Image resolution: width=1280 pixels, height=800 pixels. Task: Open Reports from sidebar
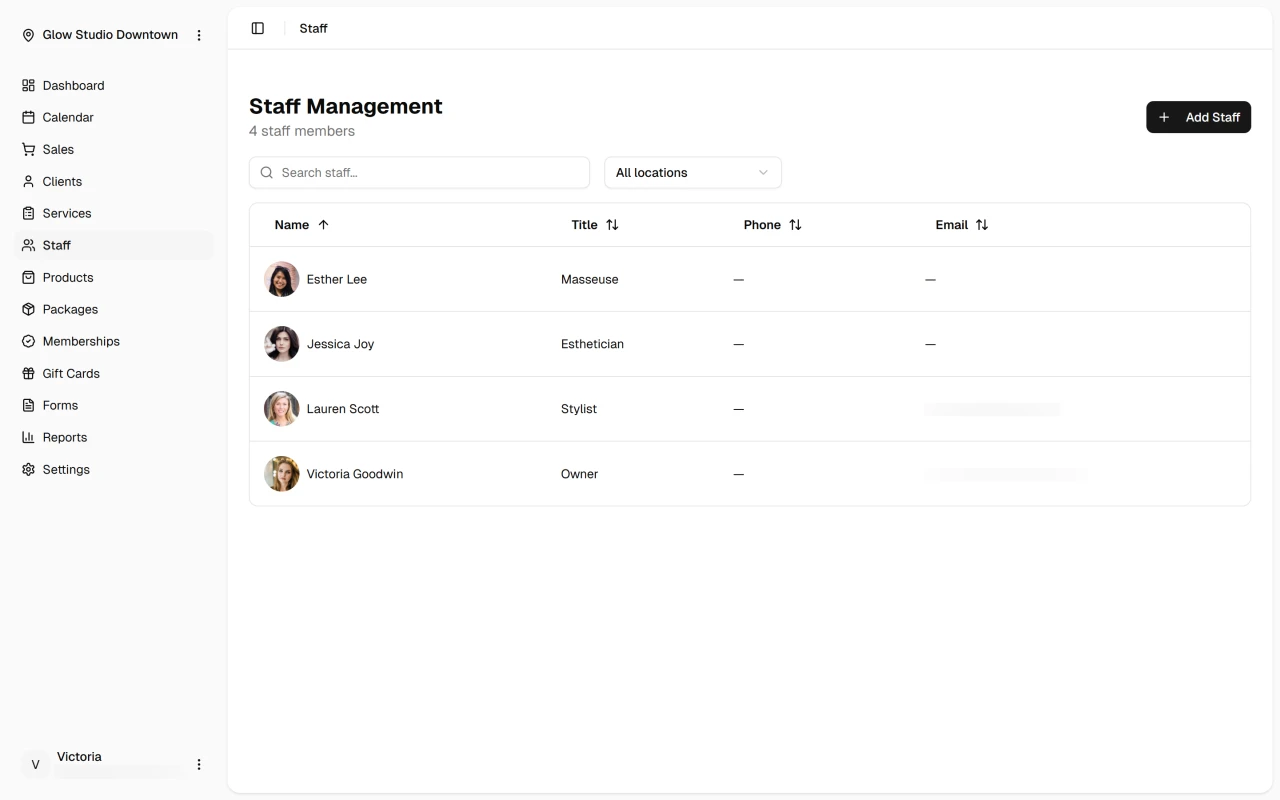click(x=114, y=437)
